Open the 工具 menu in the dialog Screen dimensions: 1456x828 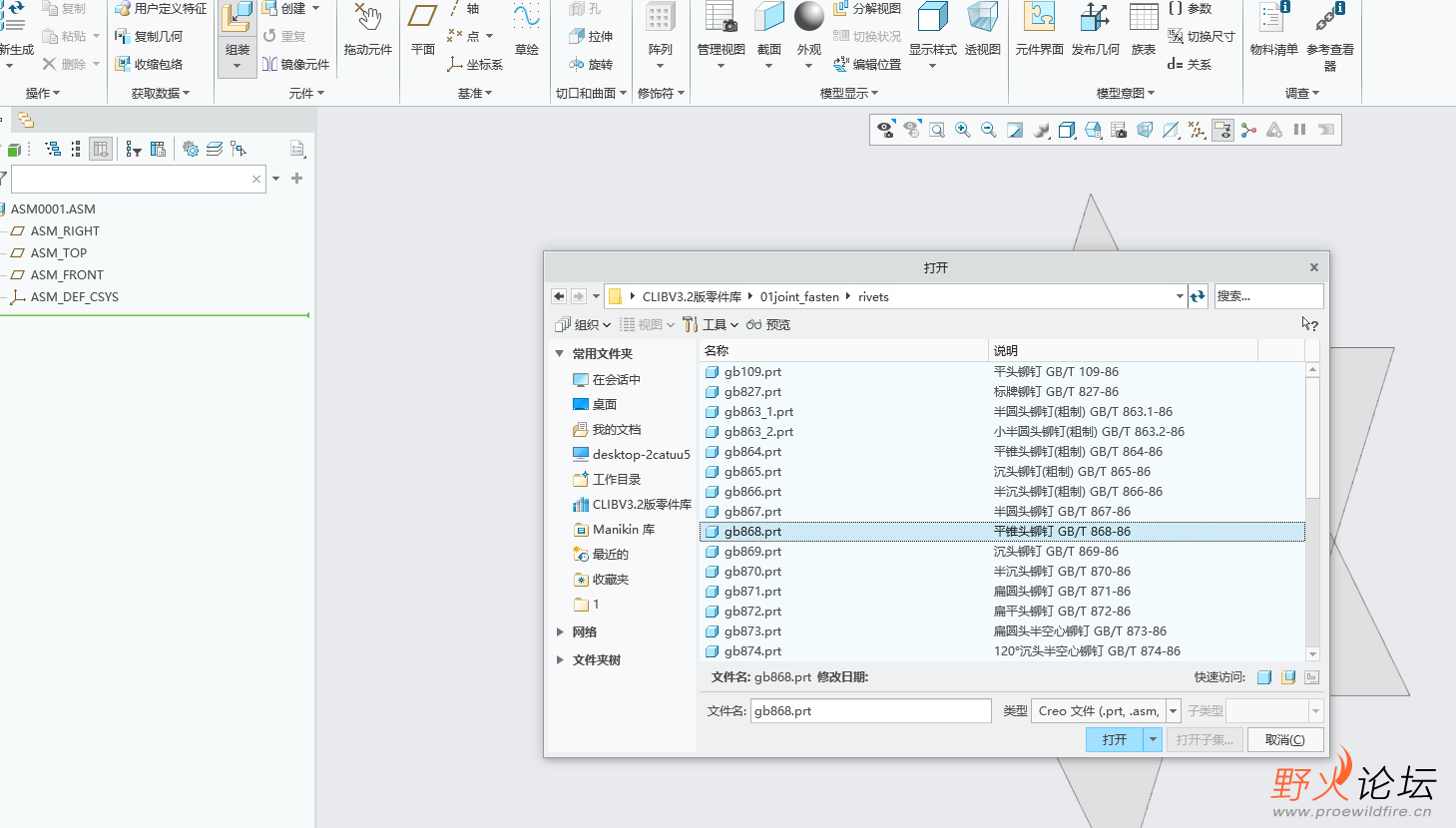point(717,323)
